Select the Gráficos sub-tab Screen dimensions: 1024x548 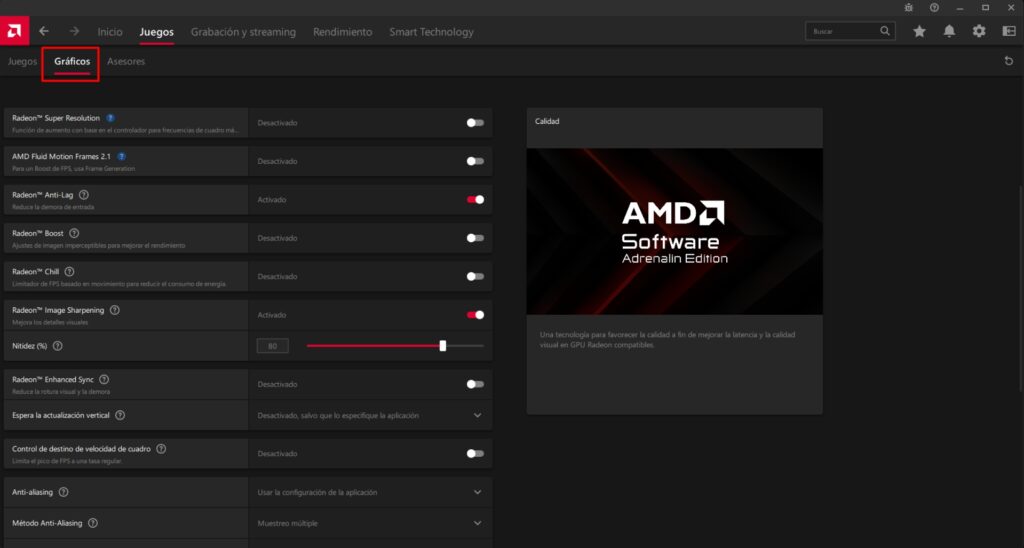click(72, 61)
